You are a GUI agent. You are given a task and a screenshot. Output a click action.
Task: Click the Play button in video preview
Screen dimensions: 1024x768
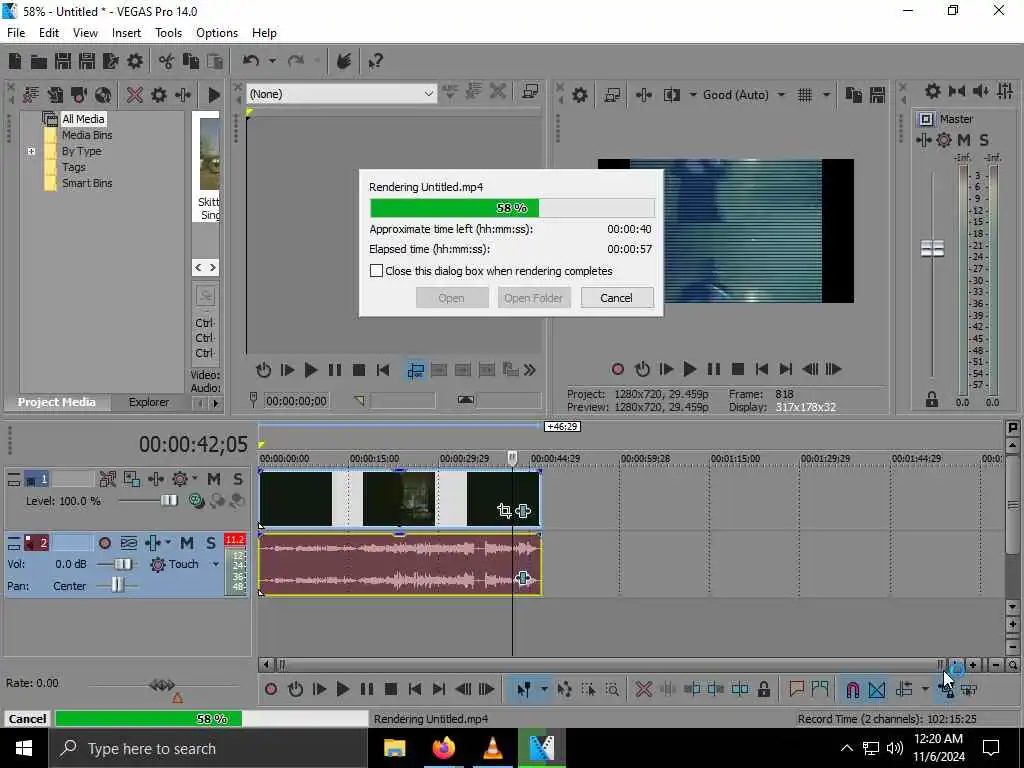(x=689, y=370)
